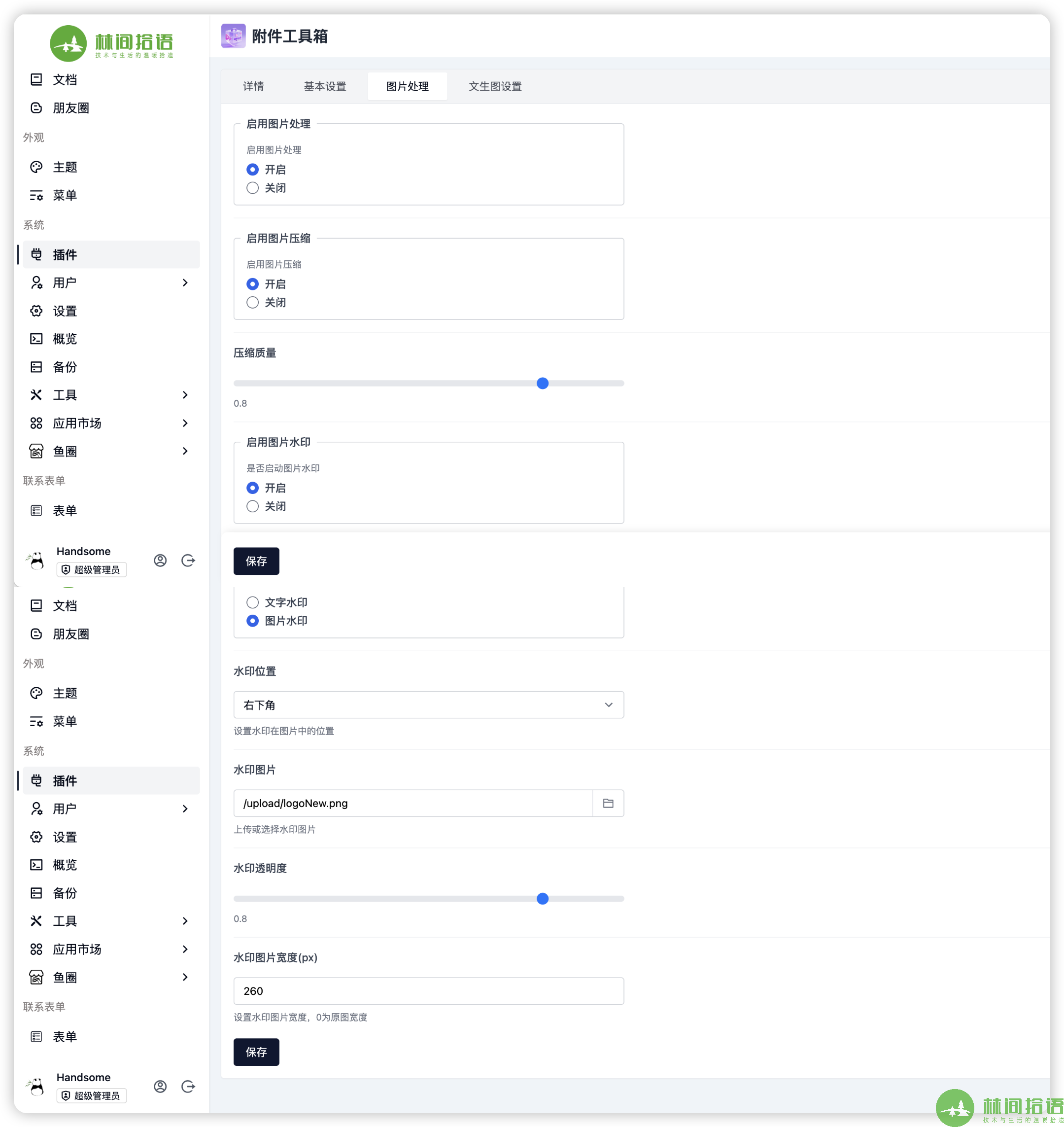The image size is (1064, 1127).
Task: Click the 备份 backup icon in sidebar
Action: click(36, 367)
